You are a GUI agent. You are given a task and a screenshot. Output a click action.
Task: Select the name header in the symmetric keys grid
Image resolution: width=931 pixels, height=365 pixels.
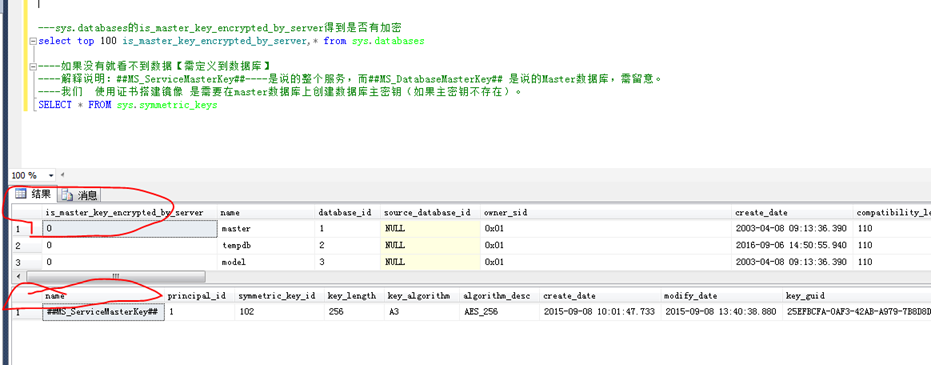tap(104, 296)
